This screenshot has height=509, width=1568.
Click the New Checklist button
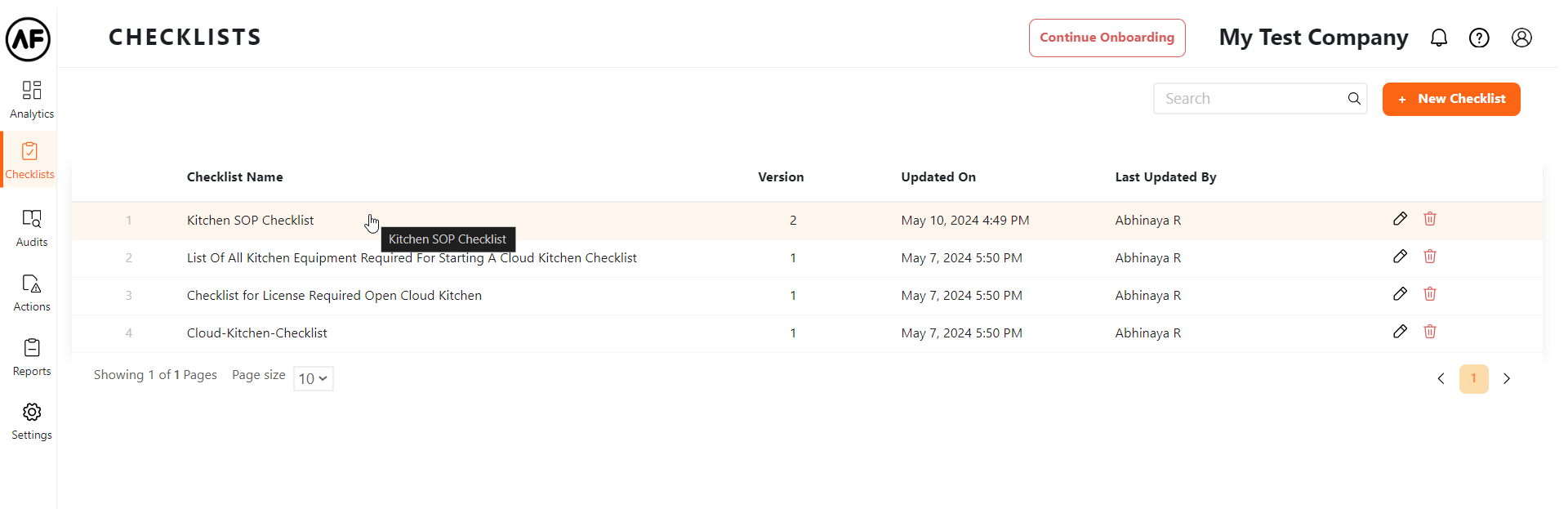1451,99
